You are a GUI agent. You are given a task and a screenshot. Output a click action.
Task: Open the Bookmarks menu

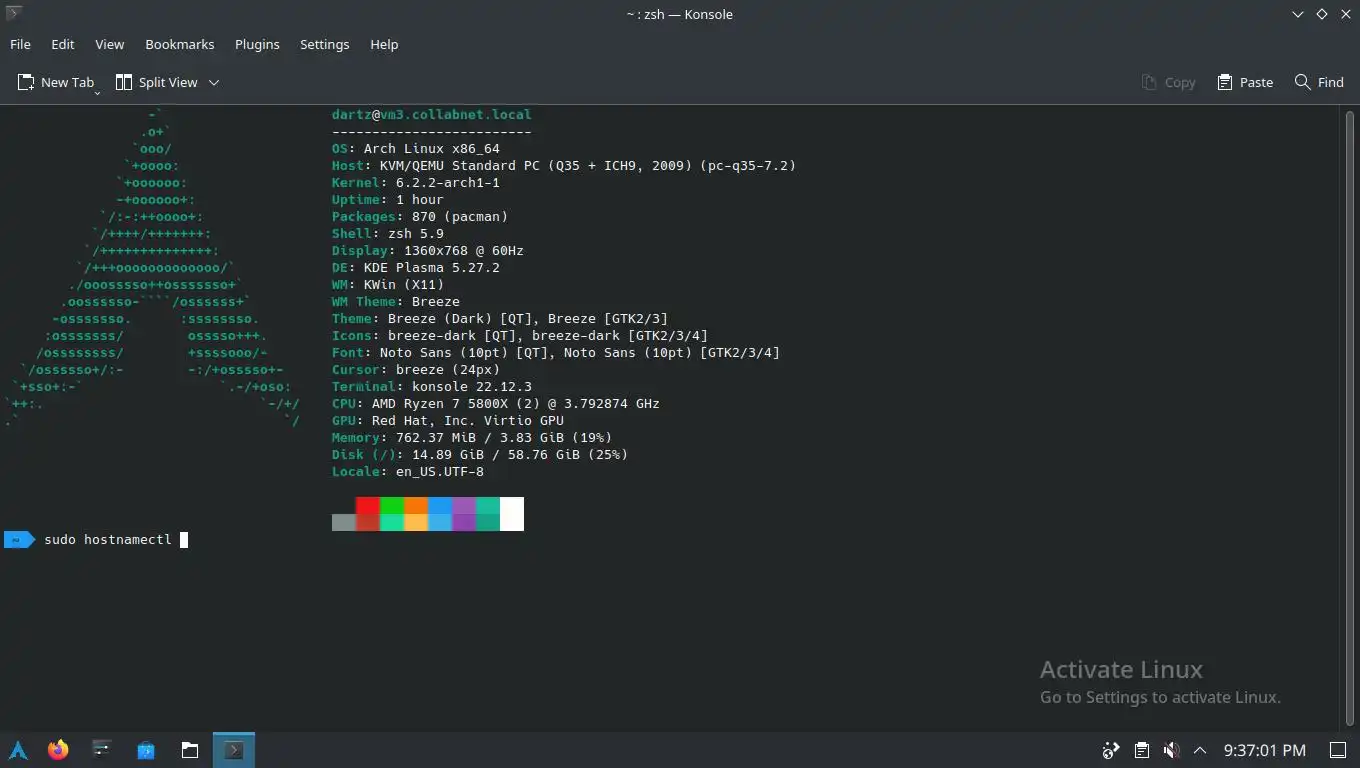[180, 44]
